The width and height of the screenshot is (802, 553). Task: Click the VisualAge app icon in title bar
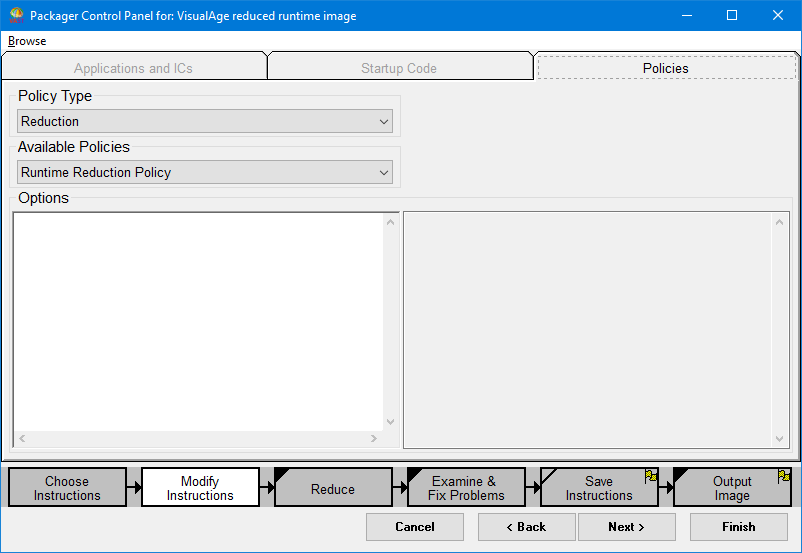pyautogui.click(x=16, y=16)
